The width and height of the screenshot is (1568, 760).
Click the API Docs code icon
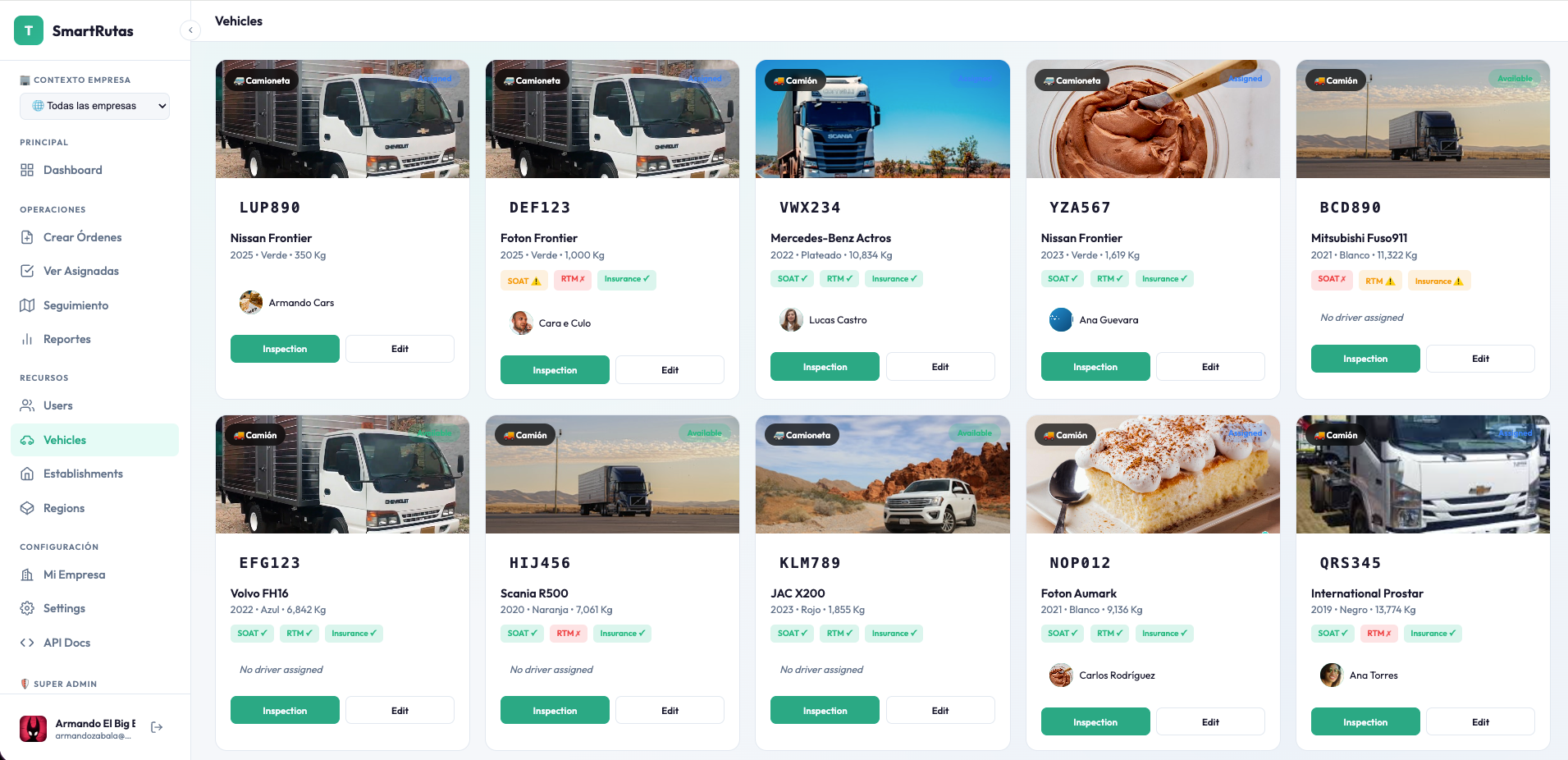click(27, 643)
